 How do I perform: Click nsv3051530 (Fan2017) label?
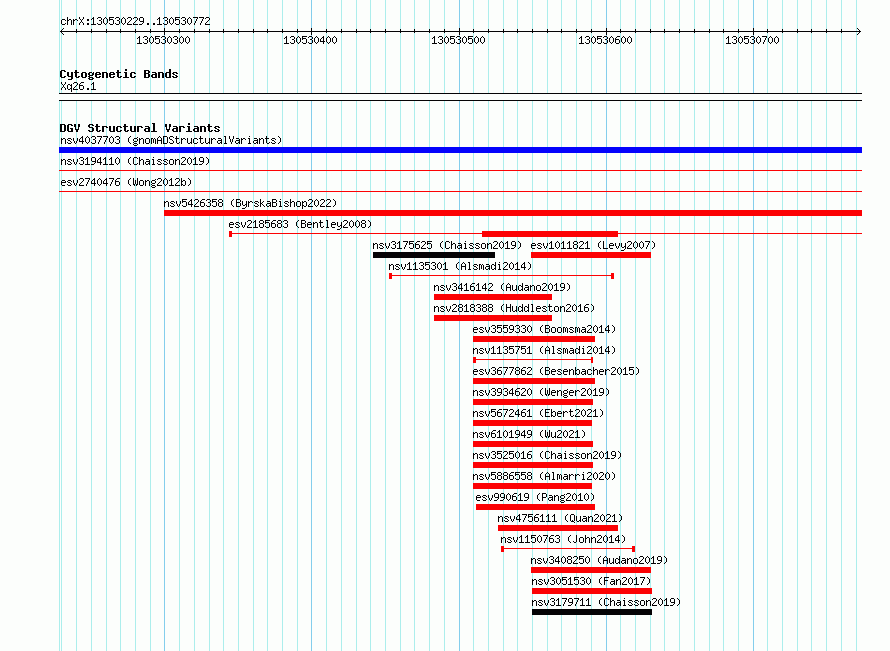pyautogui.click(x=591, y=581)
